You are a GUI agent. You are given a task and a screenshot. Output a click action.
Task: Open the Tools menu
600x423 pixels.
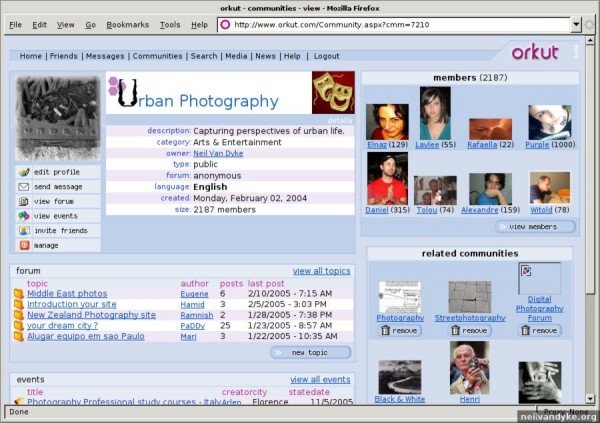click(x=170, y=24)
